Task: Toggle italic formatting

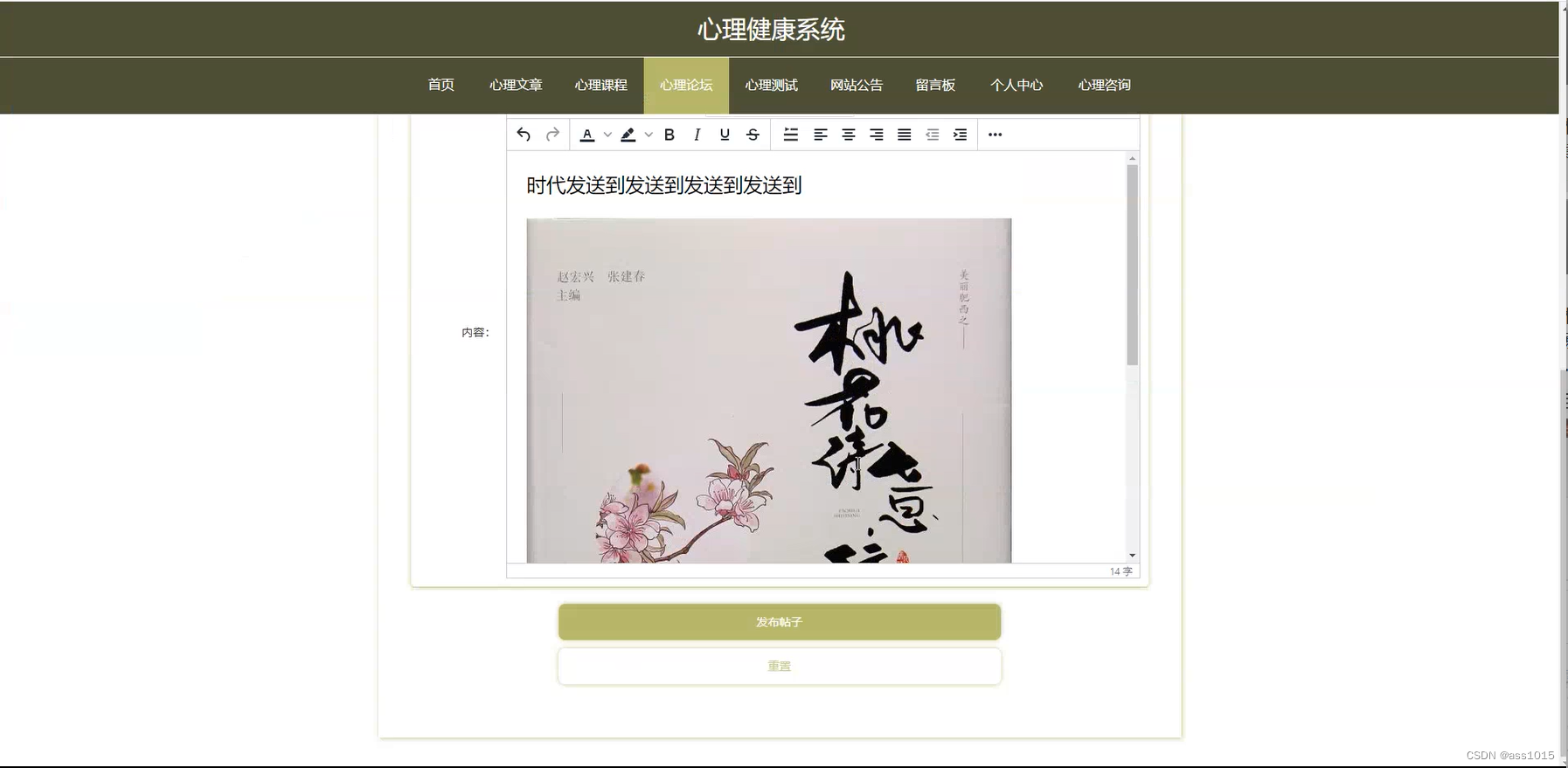Action: point(697,135)
